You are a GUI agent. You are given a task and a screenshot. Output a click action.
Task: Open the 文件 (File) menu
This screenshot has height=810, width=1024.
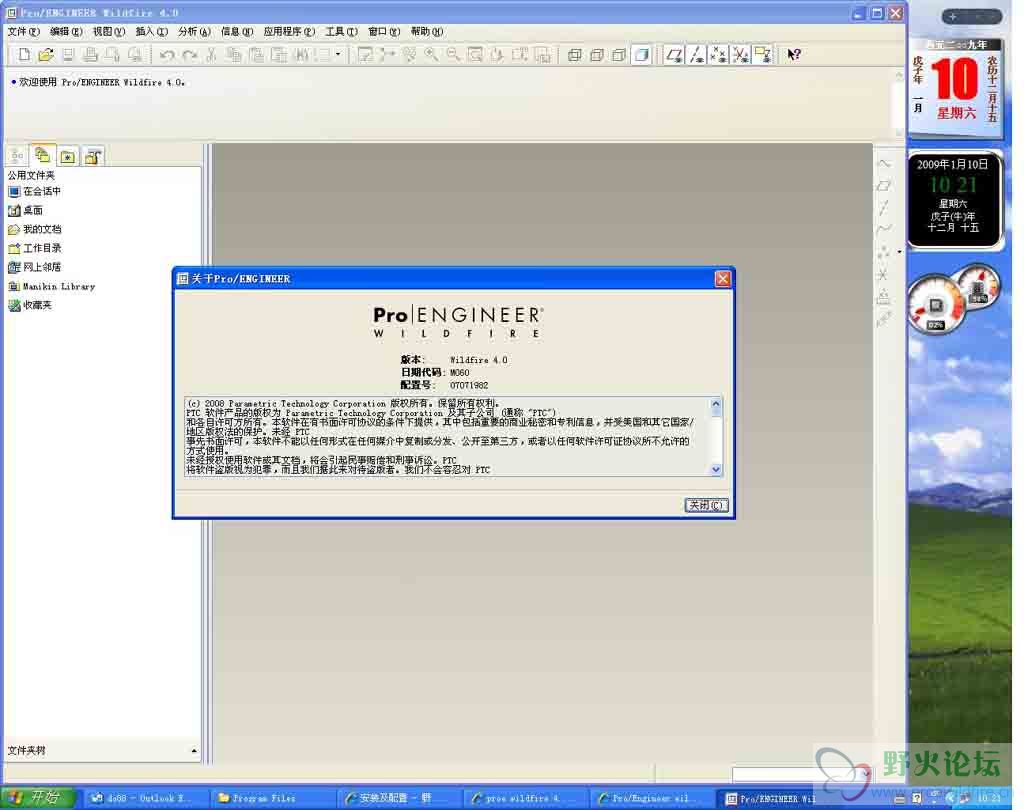point(23,31)
